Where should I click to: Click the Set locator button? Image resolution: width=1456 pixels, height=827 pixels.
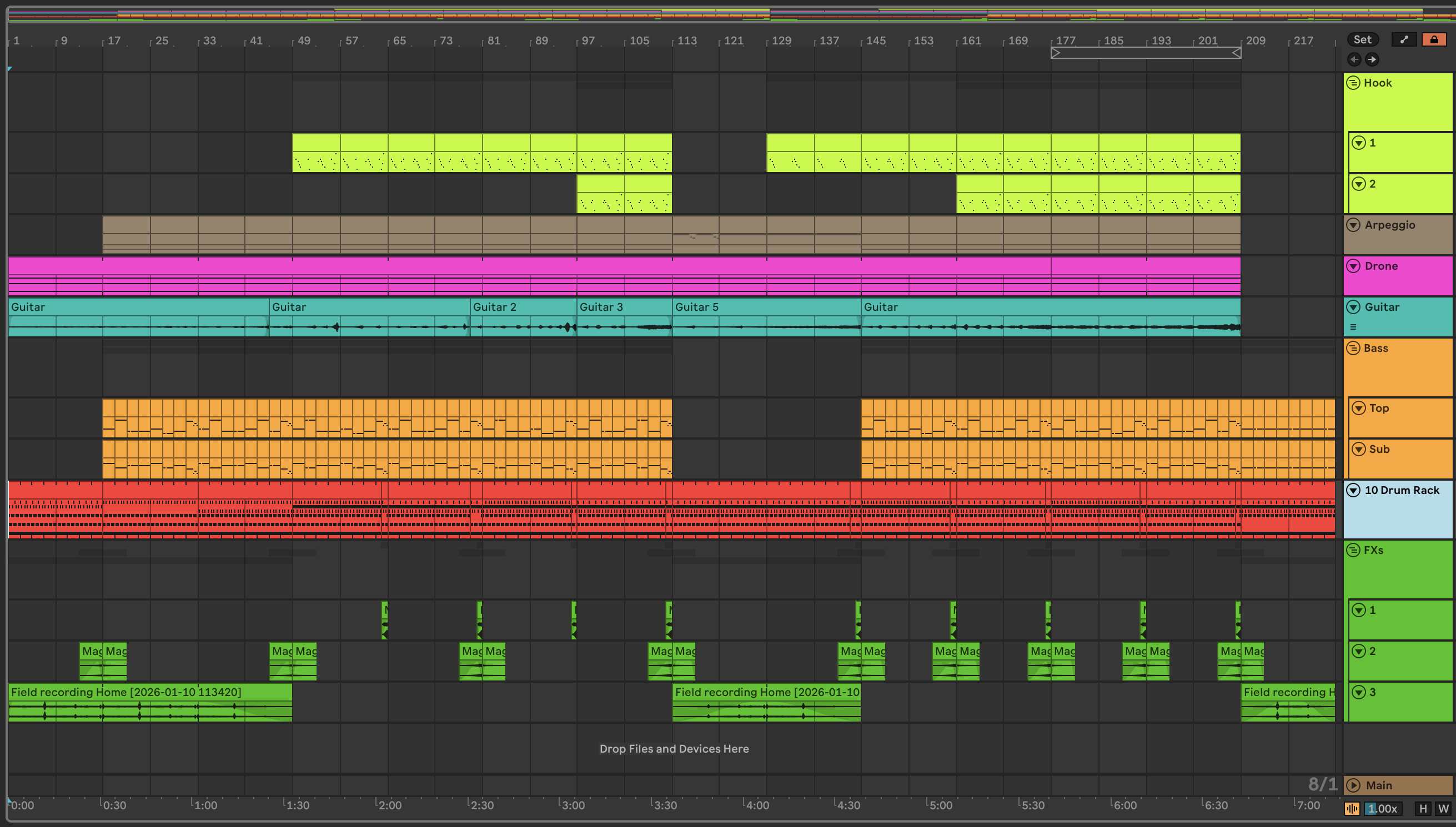pos(1362,39)
